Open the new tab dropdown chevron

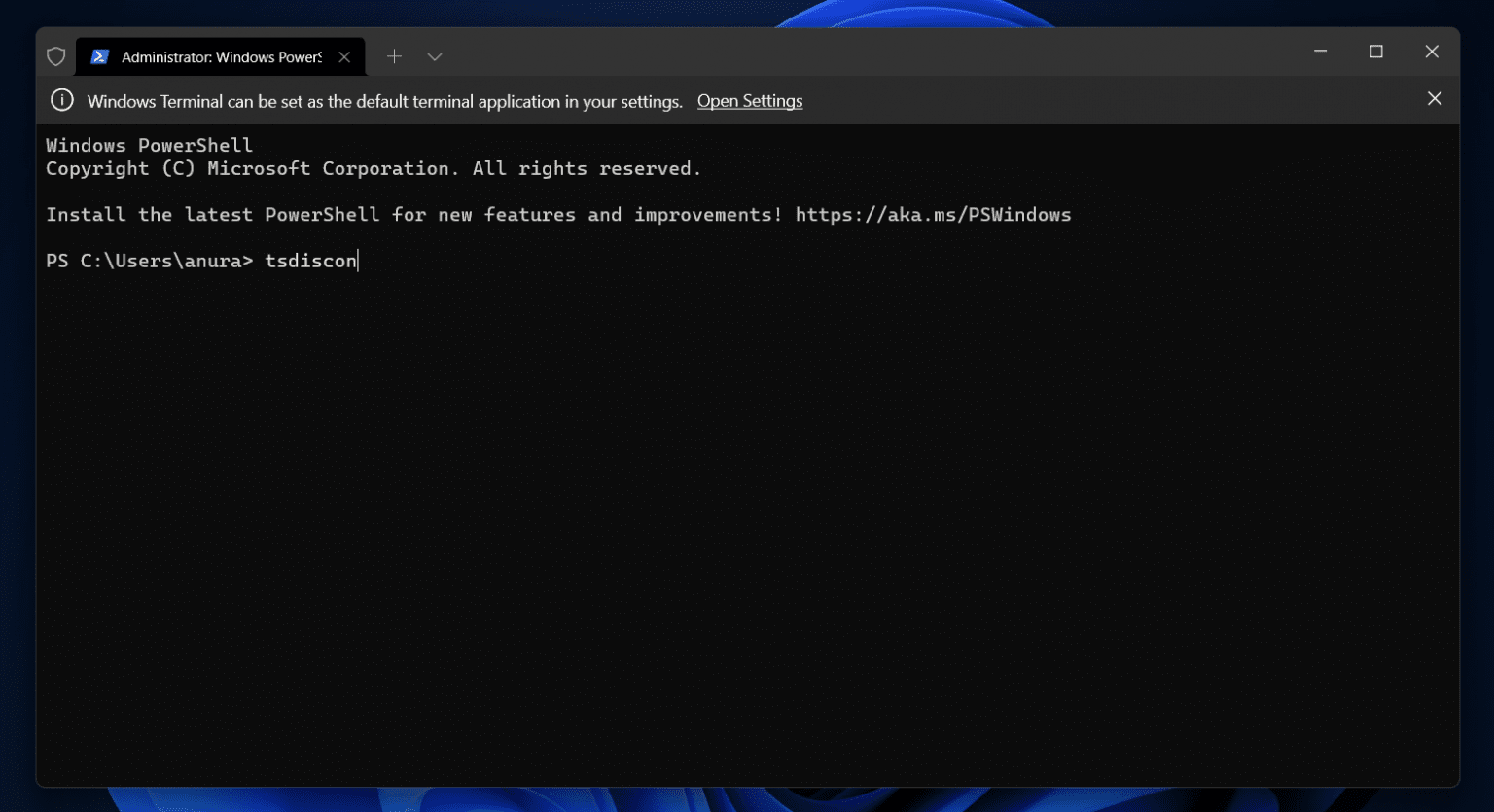click(435, 56)
